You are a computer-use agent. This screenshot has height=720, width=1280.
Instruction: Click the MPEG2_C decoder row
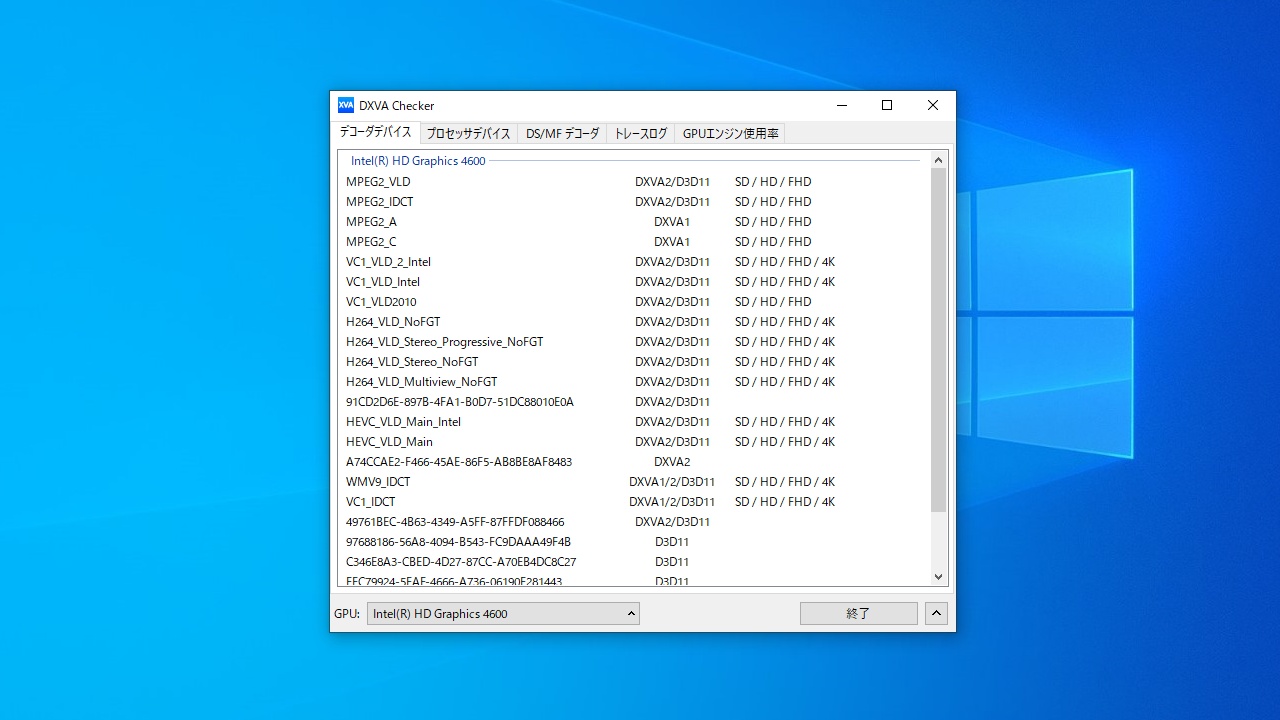633,242
